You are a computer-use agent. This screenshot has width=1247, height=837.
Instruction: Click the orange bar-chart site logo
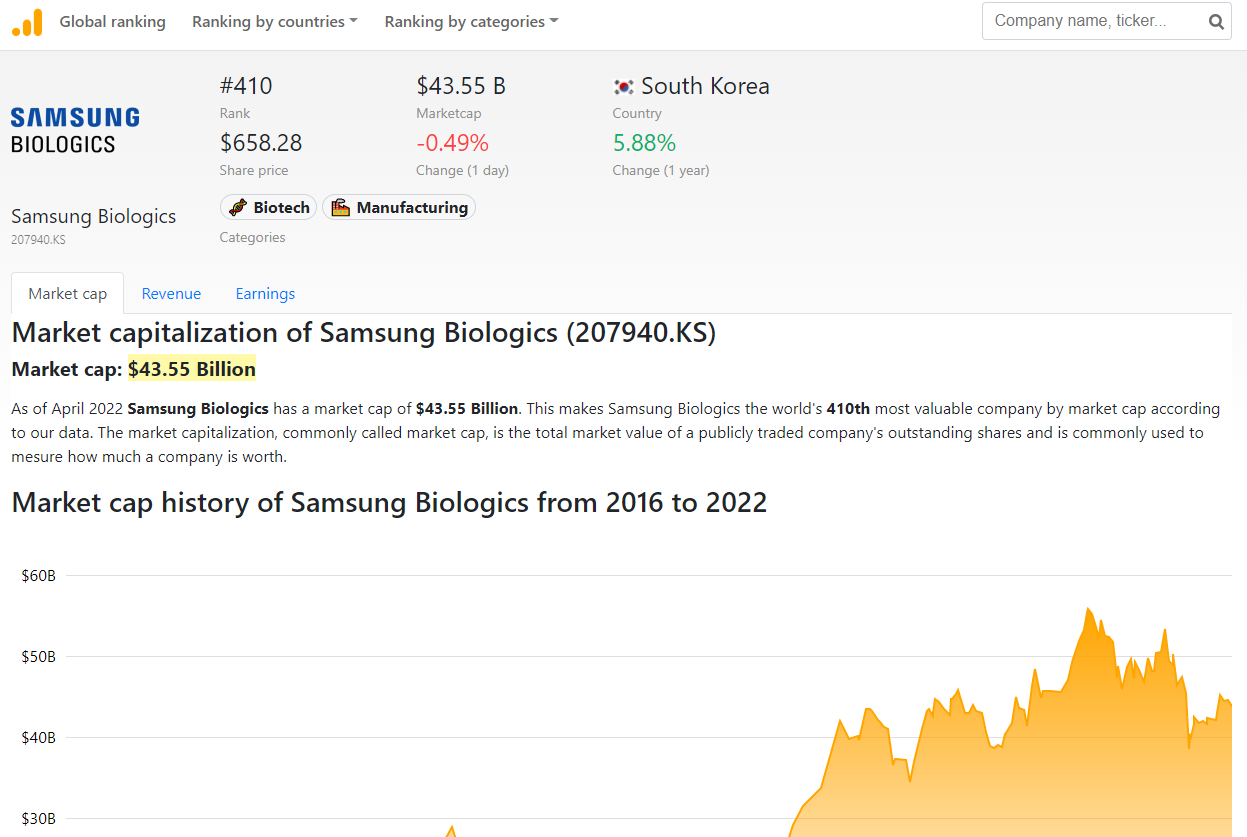tap(27, 22)
